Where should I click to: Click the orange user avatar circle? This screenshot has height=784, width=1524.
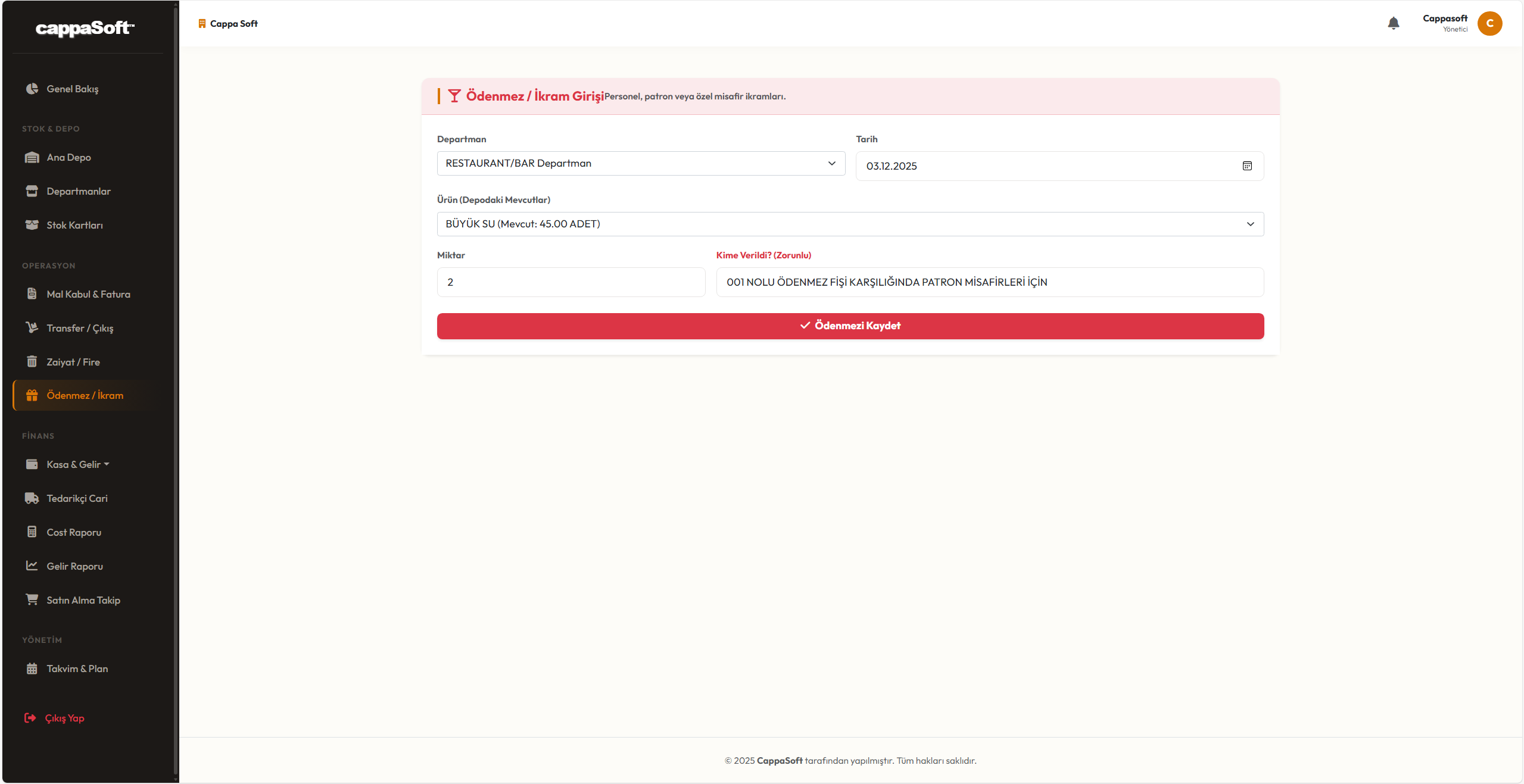coord(1489,23)
